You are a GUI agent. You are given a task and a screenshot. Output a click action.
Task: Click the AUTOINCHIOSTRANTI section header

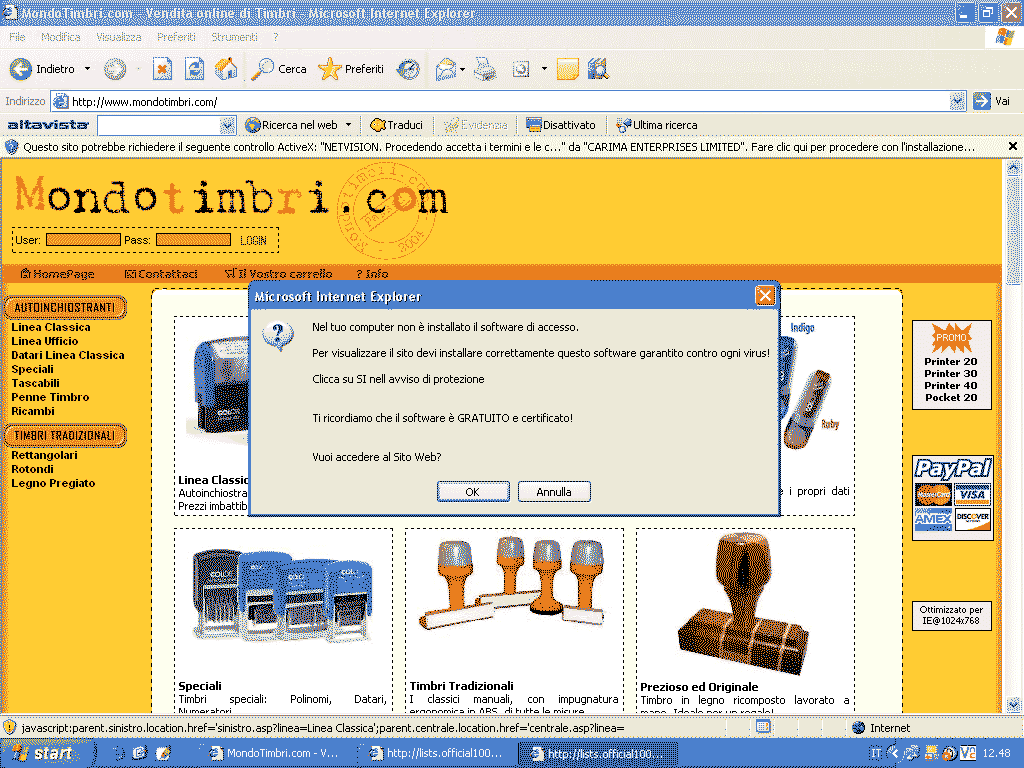point(65,307)
